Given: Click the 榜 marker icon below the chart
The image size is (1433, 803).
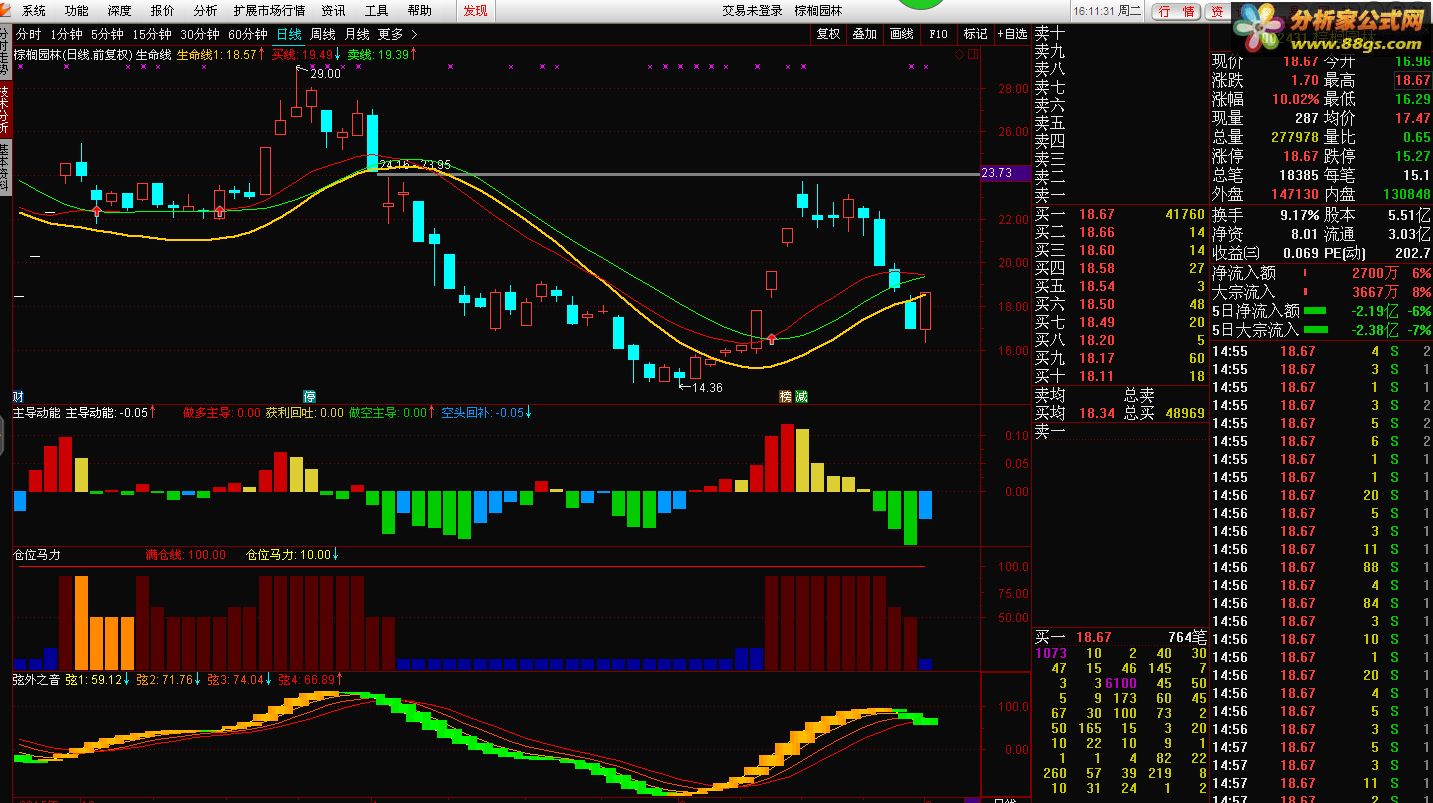Looking at the screenshot, I should point(786,396).
